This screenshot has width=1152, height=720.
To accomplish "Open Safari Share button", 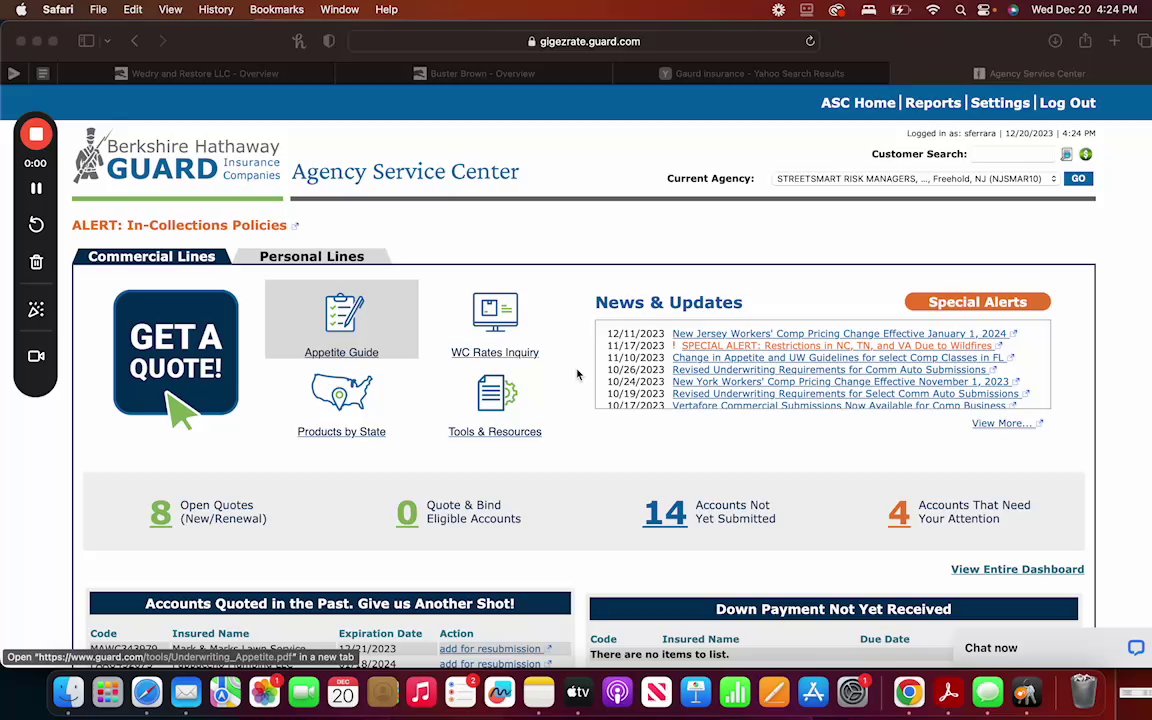I will pos(1085,41).
